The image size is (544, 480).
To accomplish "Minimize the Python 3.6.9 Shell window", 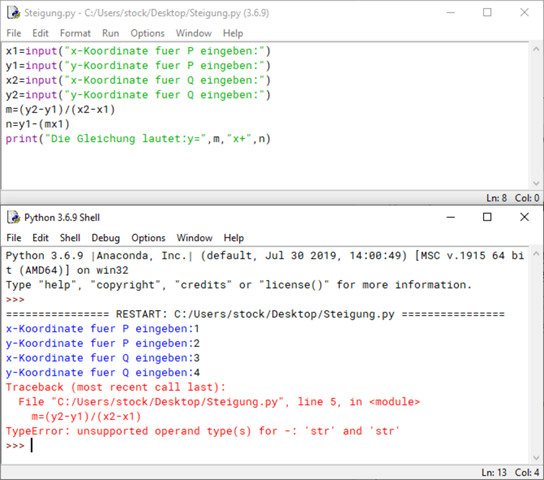I will tap(451, 217).
